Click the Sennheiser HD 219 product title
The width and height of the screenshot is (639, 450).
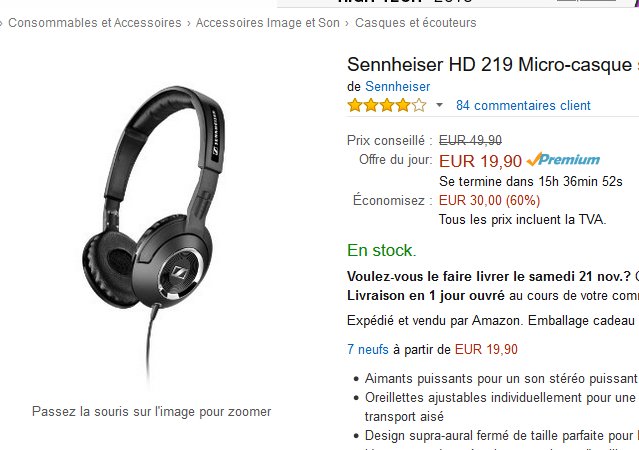tap(489, 64)
